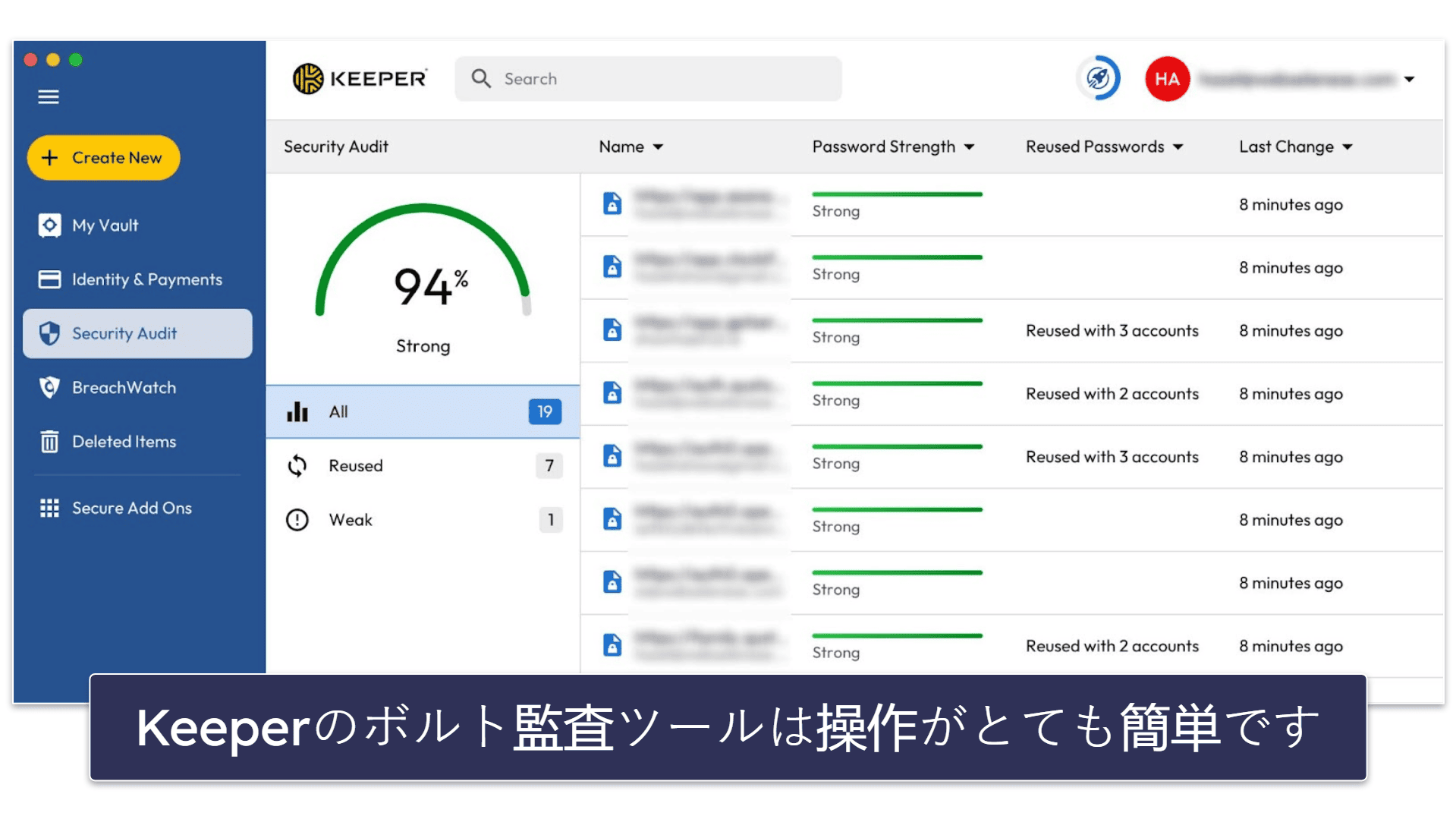This screenshot has height=819, width=1456.
Task: Click the Keeper logo
Action: [360, 78]
